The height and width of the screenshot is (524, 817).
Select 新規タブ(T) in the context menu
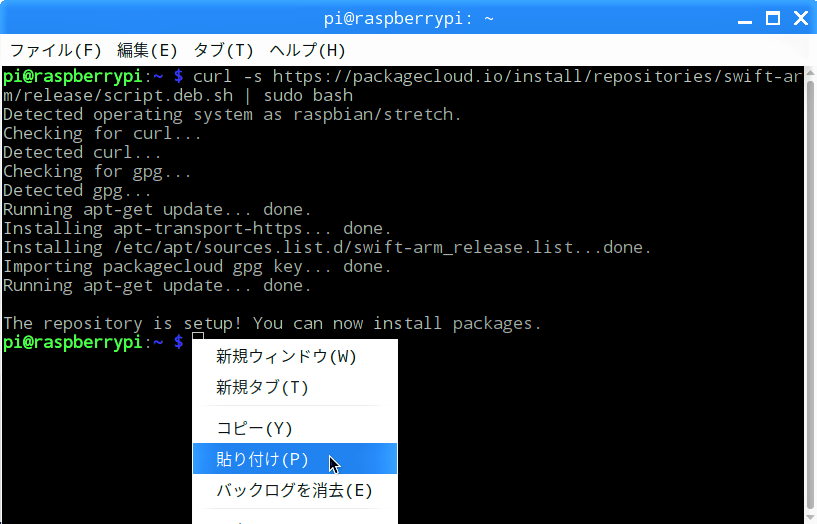click(x=262, y=387)
